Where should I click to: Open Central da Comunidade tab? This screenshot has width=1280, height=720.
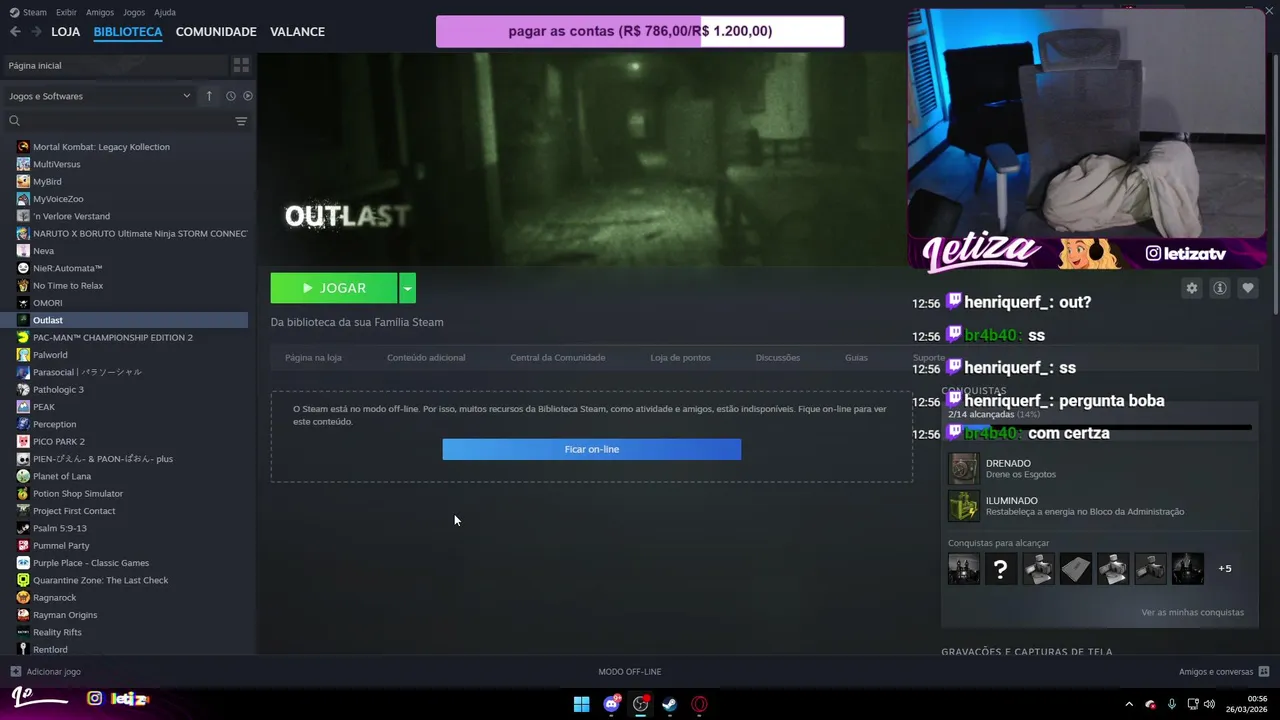[558, 357]
